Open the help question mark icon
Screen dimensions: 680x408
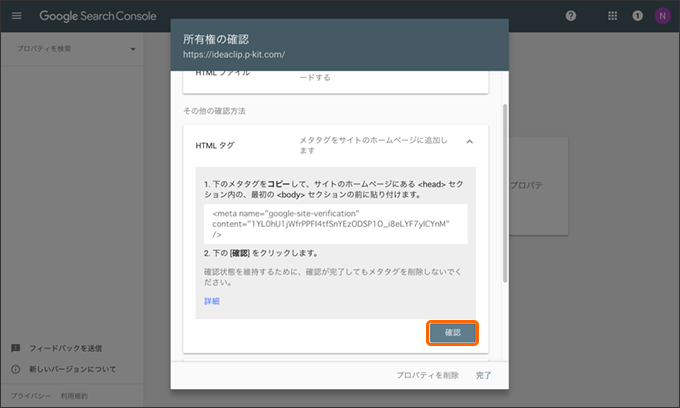click(x=571, y=16)
